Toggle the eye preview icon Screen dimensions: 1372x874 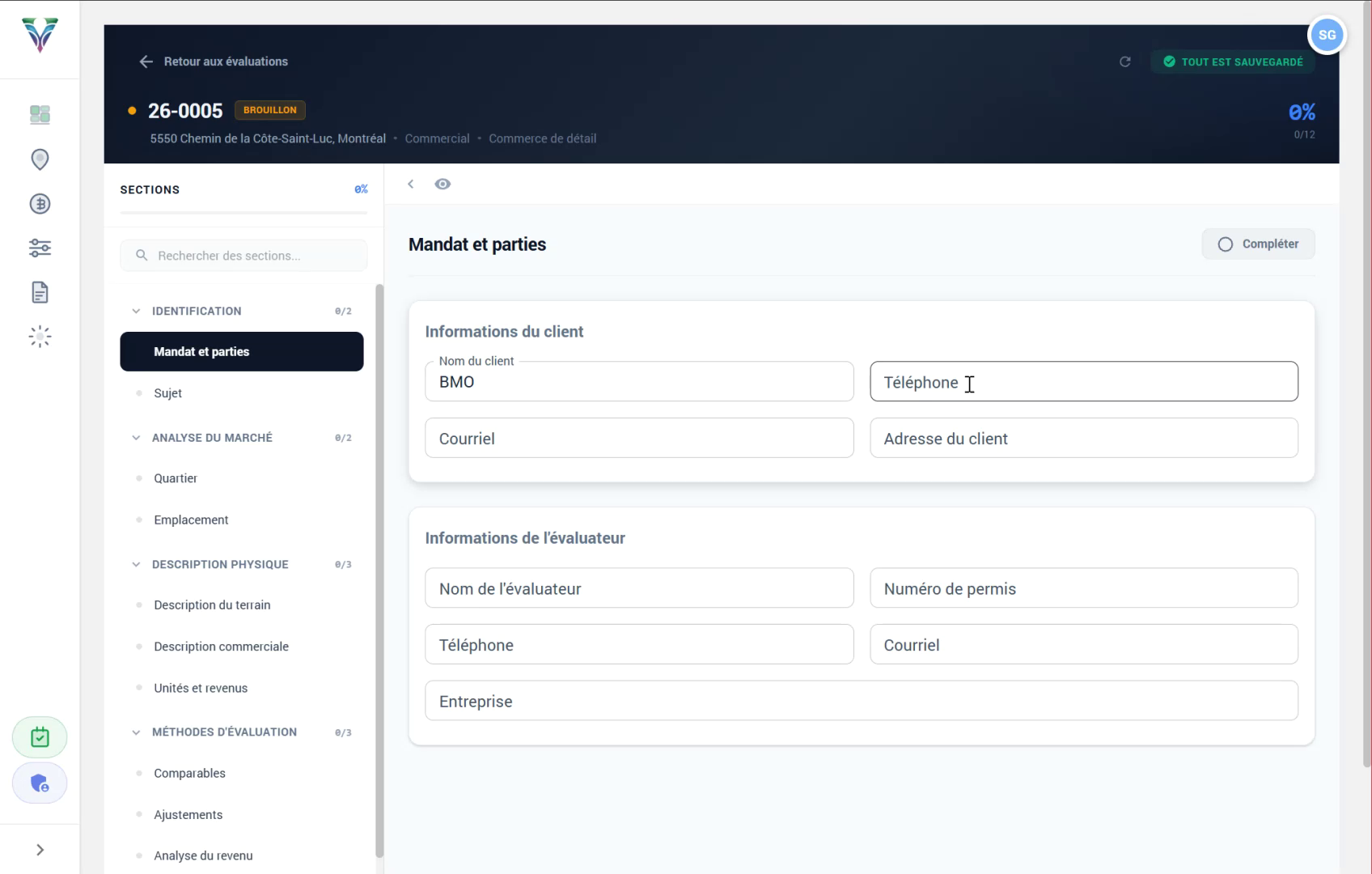tap(443, 185)
